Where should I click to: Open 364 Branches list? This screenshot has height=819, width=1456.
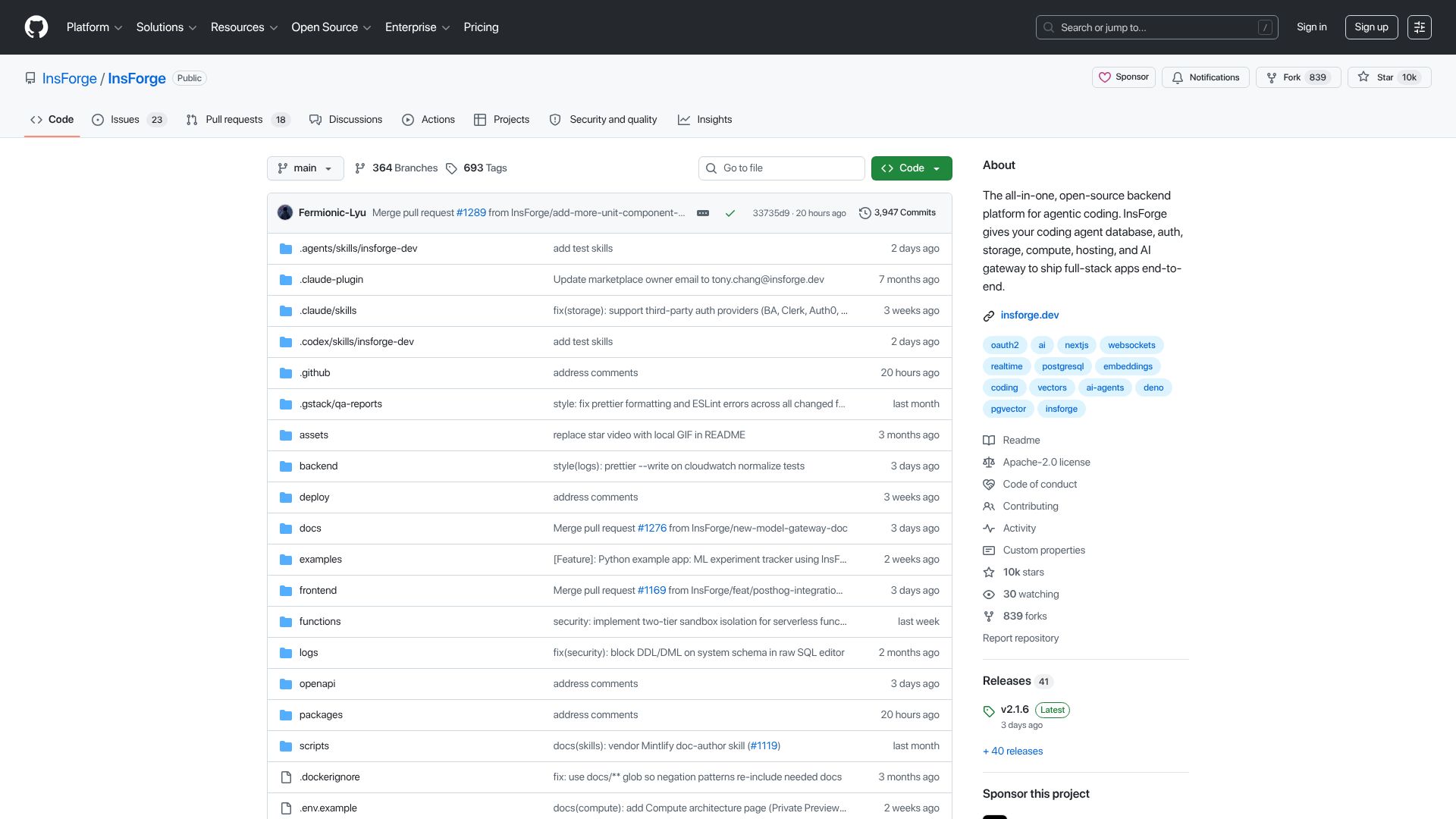[x=396, y=168]
